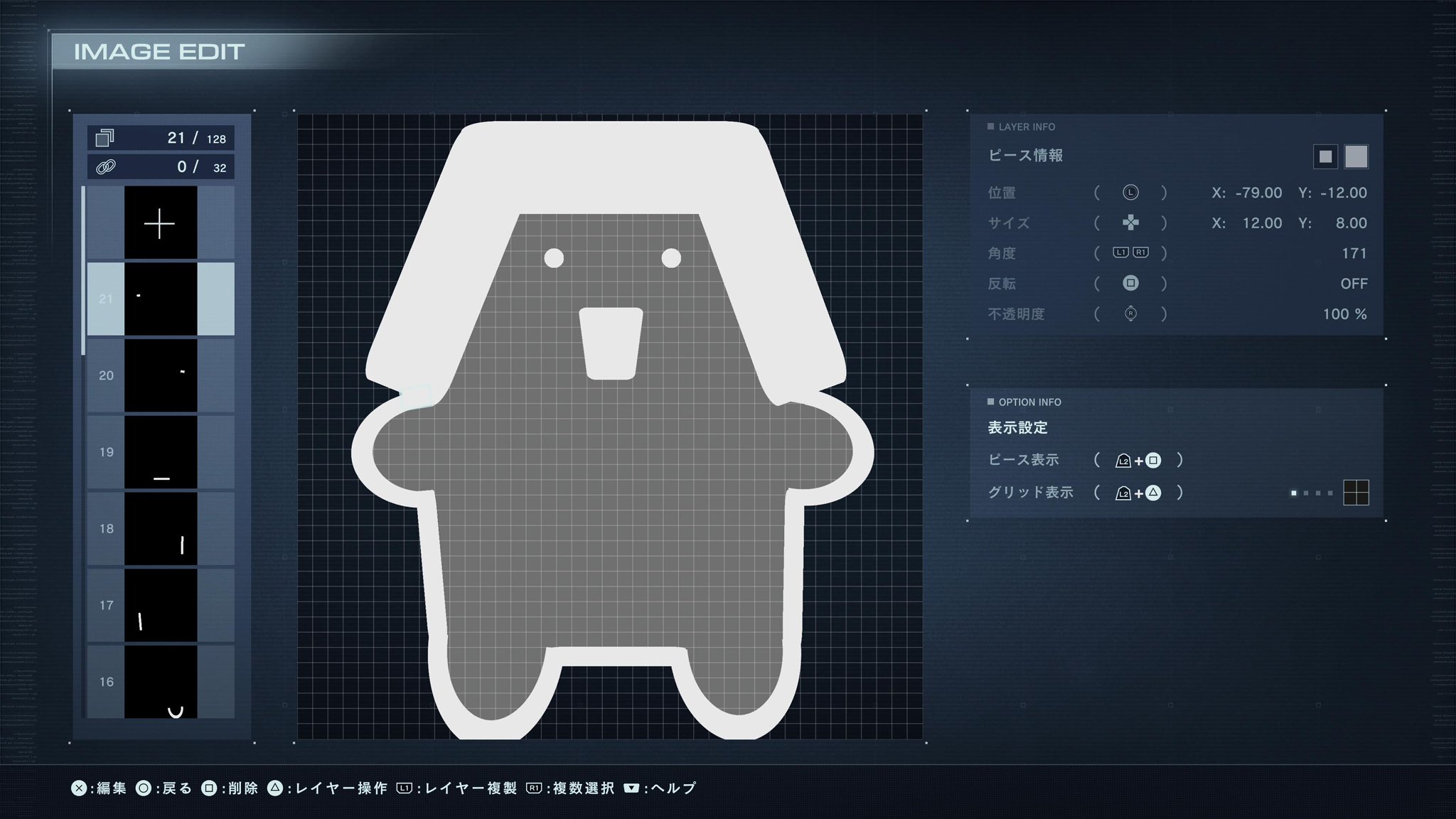Toggle piece display L2+square shortcut

pos(1138,461)
